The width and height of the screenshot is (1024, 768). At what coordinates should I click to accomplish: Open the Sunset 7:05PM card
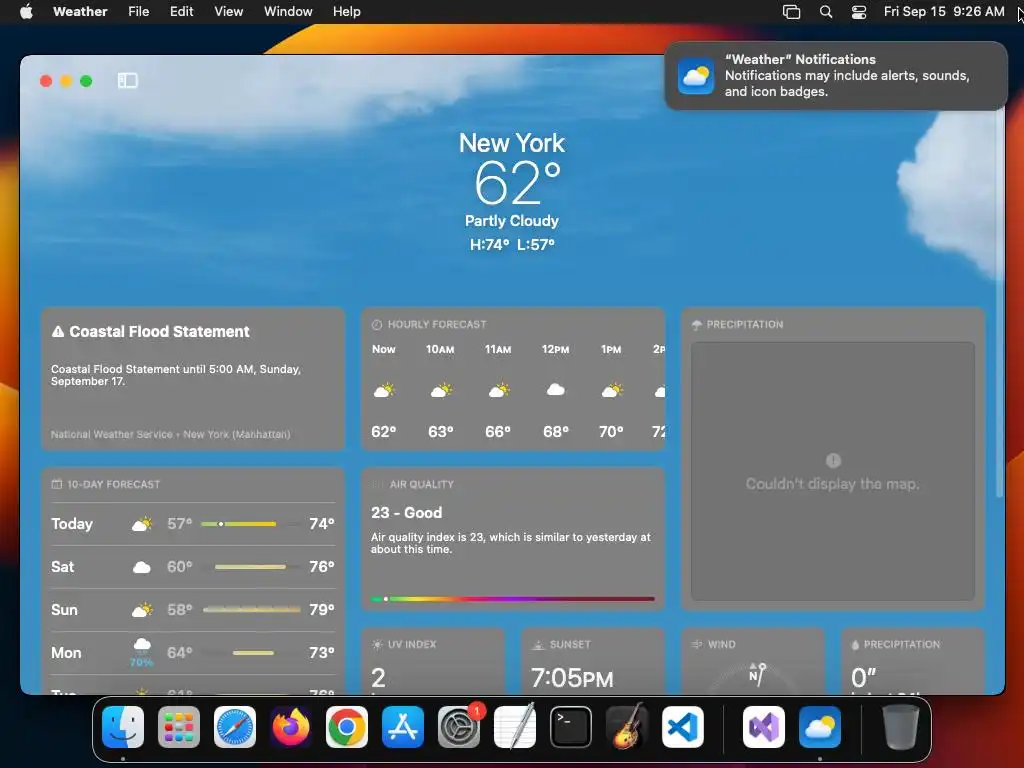click(x=593, y=661)
